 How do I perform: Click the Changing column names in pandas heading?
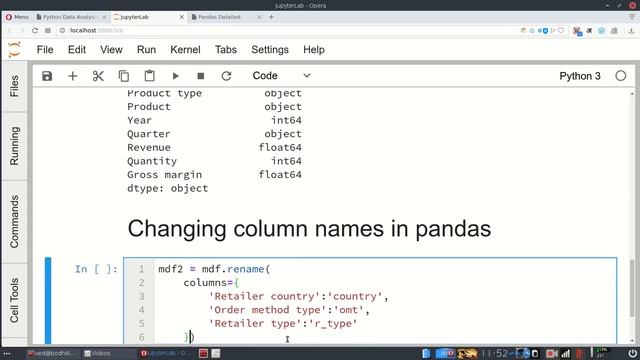tap(309, 229)
